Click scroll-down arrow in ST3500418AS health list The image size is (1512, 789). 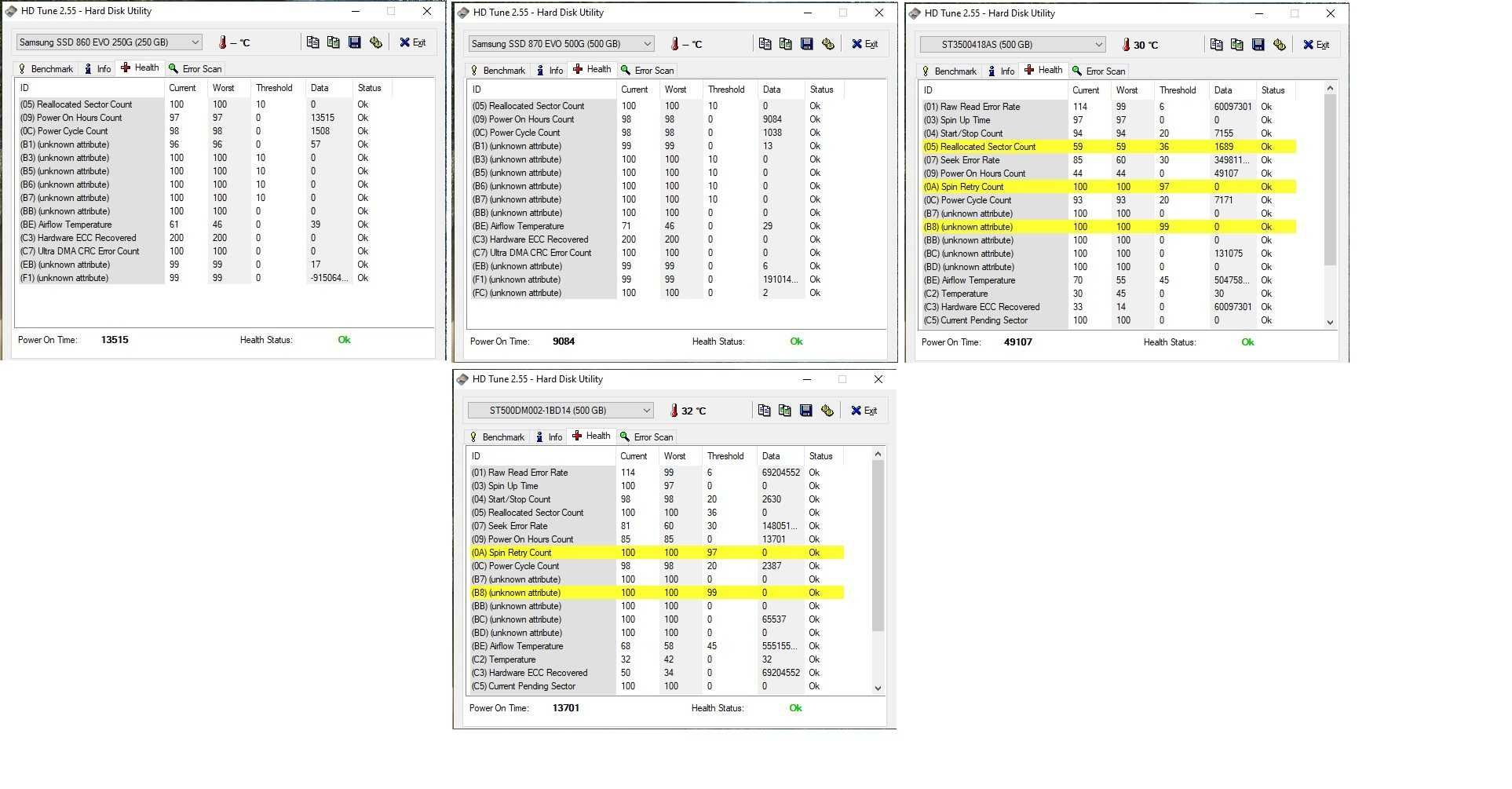[x=1330, y=322]
